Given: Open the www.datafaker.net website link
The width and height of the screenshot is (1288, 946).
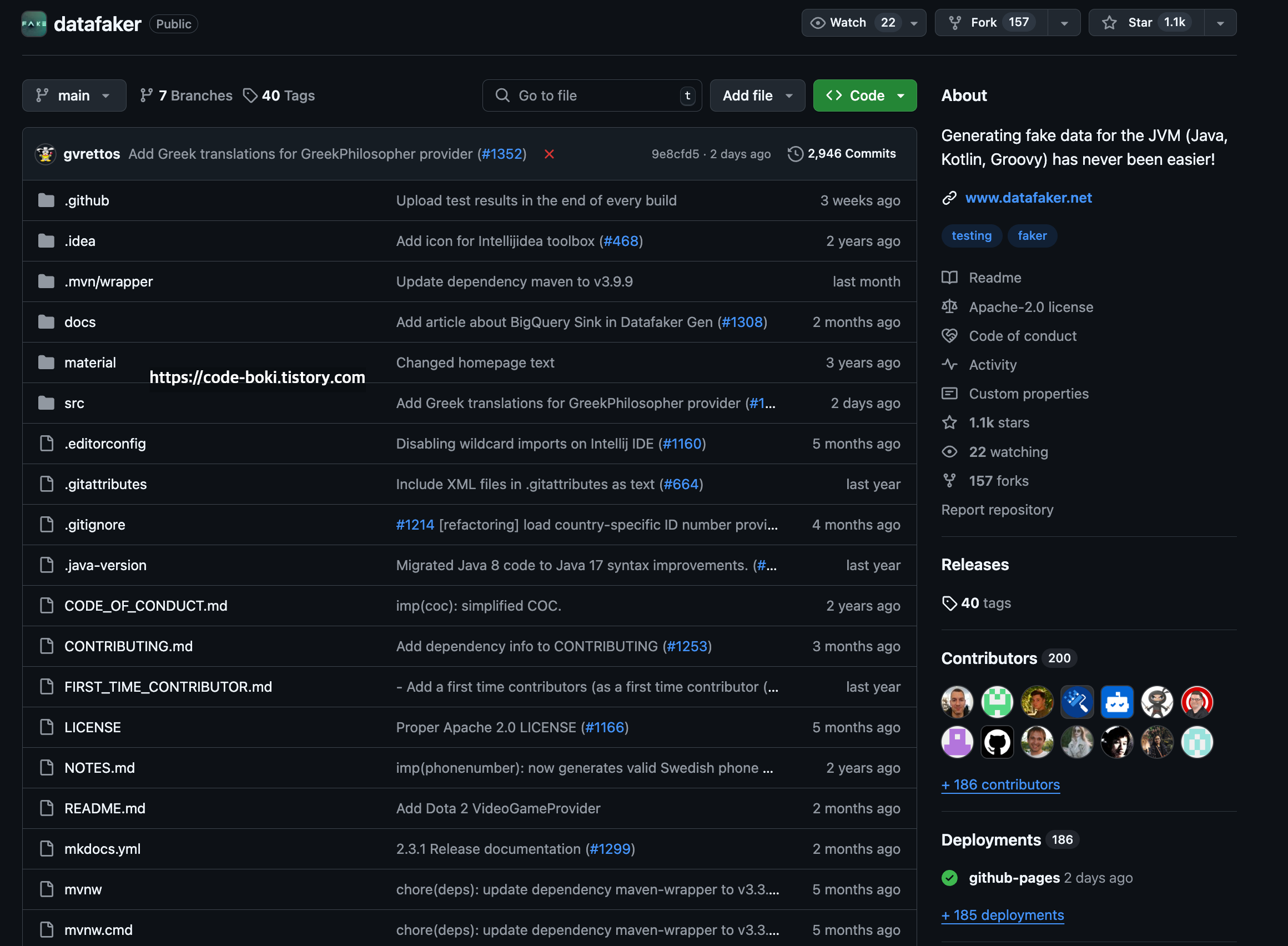Looking at the screenshot, I should 1028,198.
